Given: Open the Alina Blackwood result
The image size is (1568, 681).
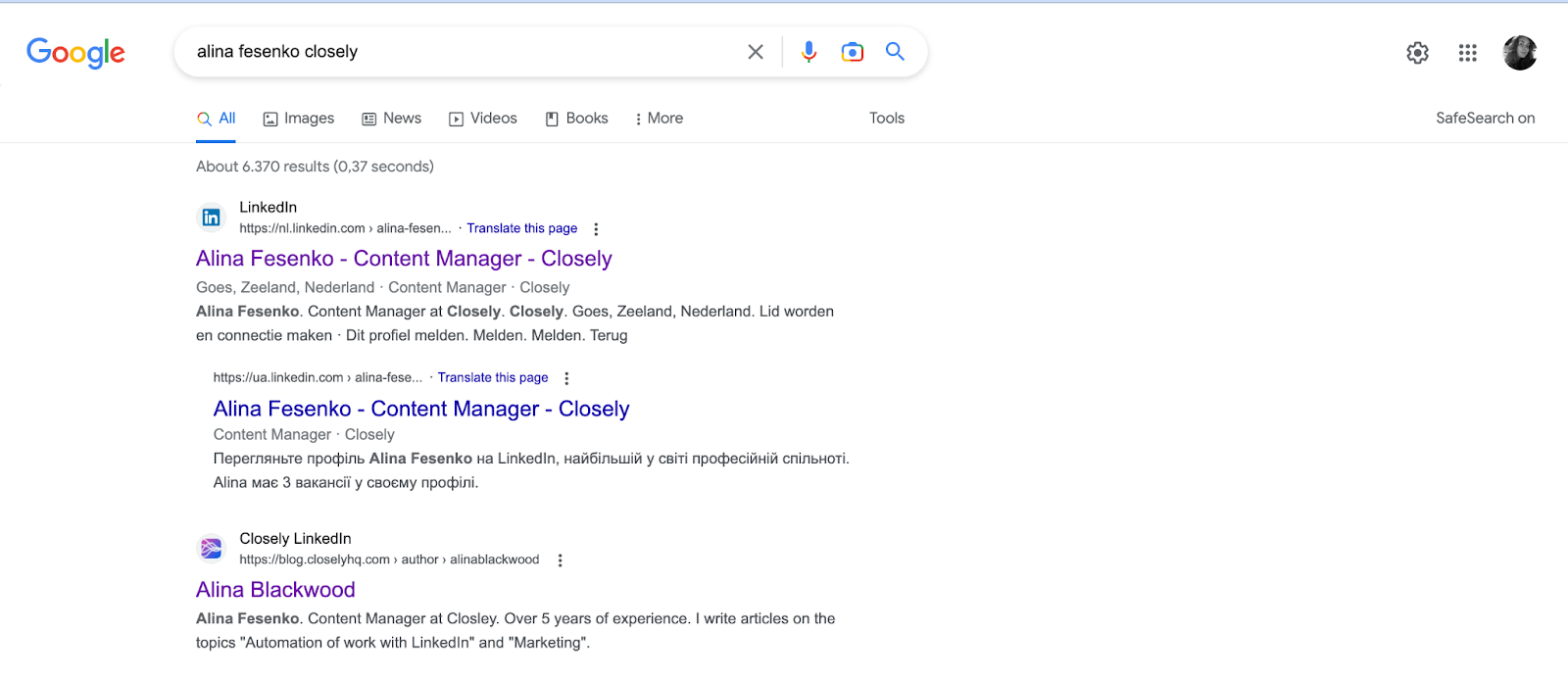Looking at the screenshot, I should 275,590.
